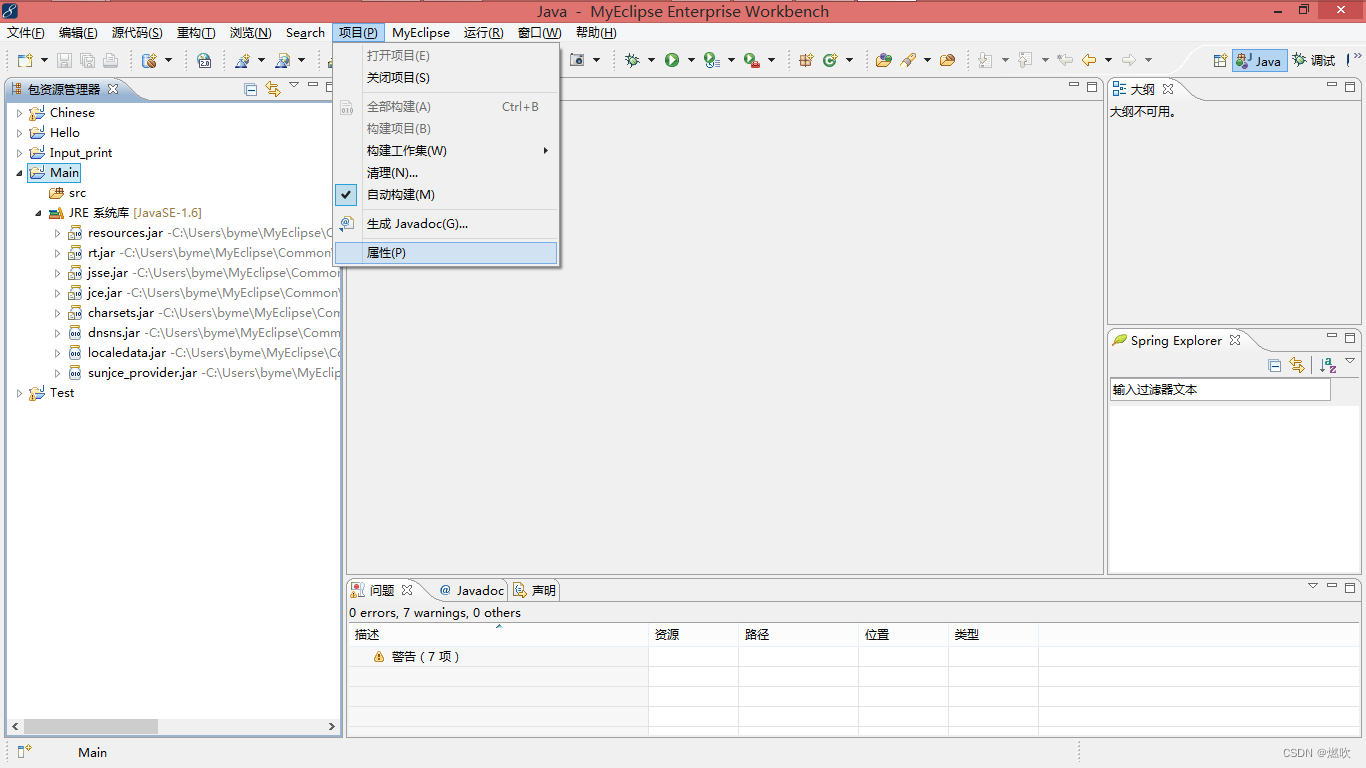Open the 构建工作集(W) submenu
The width and height of the screenshot is (1366, 768).
(446, 151)
